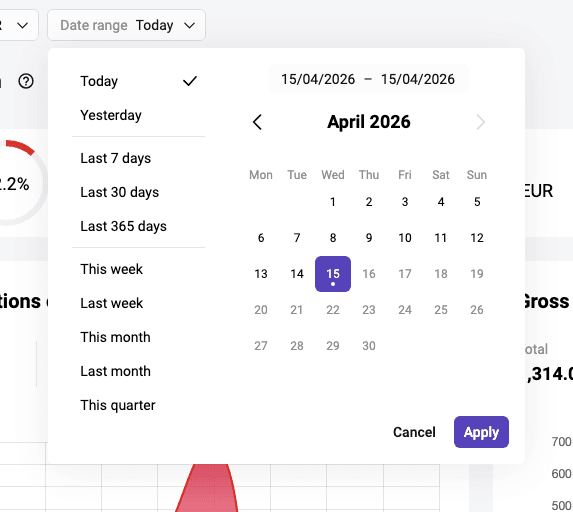
Task: Open the Date range Today dropdown
Action: [126, 25]
